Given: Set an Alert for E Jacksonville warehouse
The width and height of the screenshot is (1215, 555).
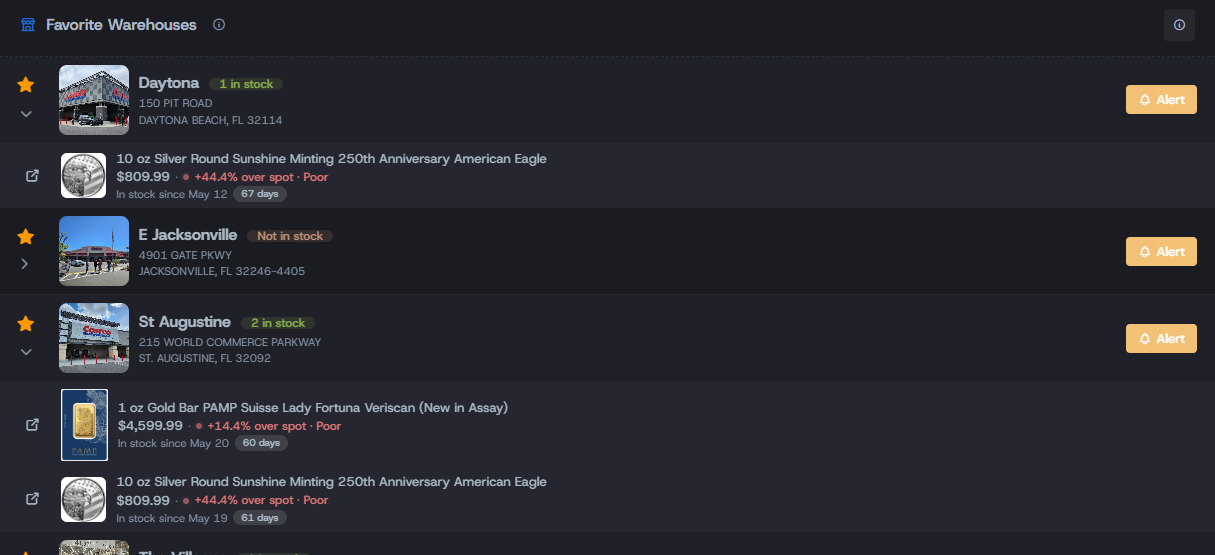Looking at the screenshot, I should tap(1161, 252).
